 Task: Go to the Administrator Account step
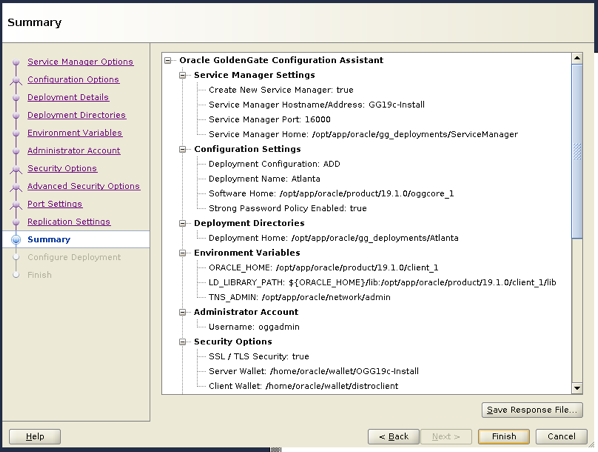click(74, 151)
